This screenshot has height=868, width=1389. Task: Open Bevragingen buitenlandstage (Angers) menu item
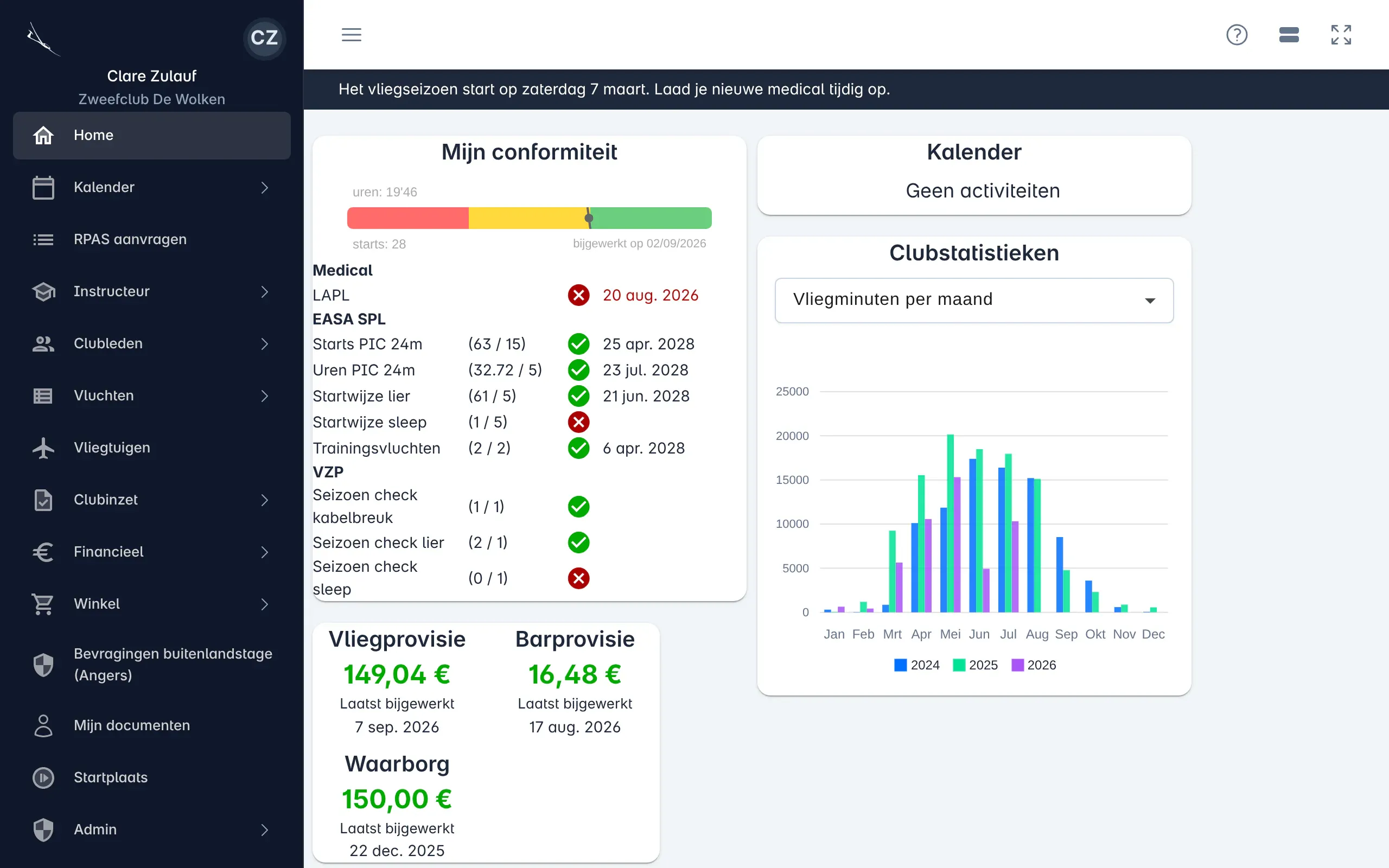pos(151,665)
